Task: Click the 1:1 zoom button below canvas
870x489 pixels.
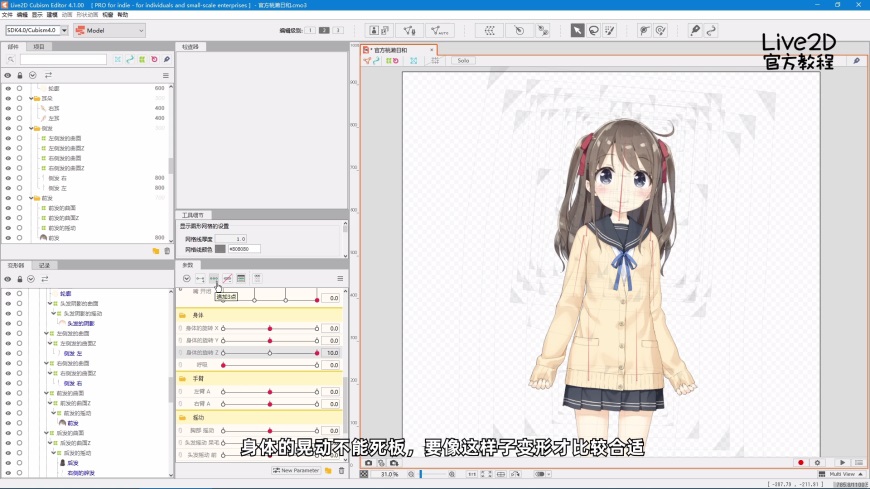Action: coord(472,474)
